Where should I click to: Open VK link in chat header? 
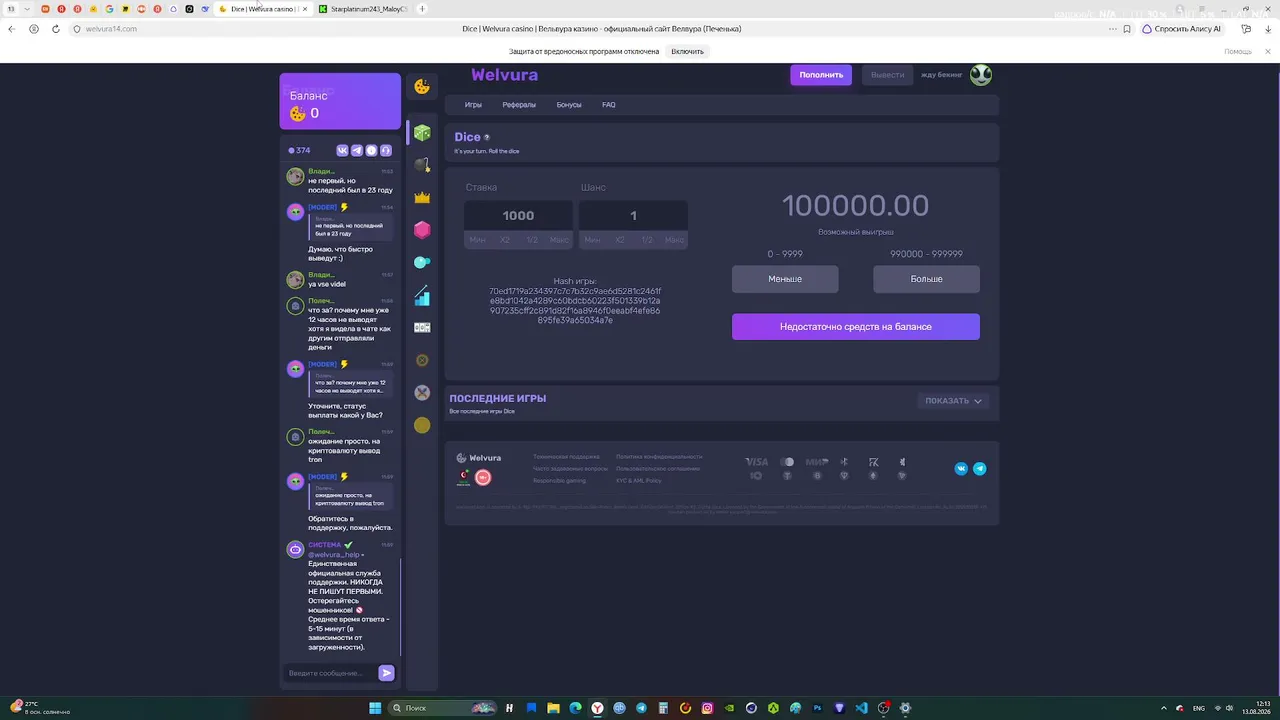[342, 150]
